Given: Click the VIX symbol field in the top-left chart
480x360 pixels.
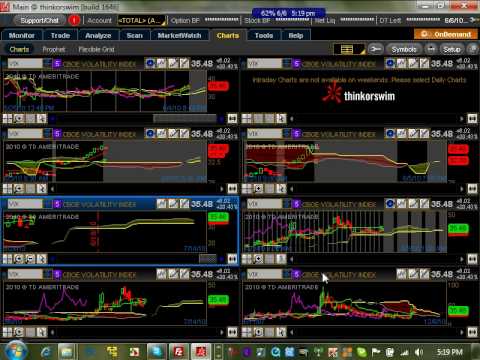Looking at the screenshot, I should (x=25, y=63).
